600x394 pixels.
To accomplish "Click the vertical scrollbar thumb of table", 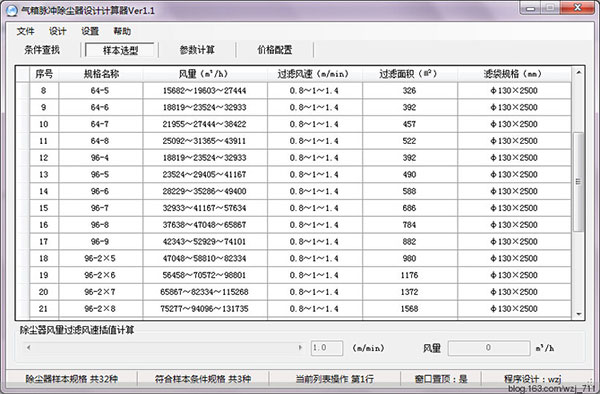I will point(579,182).
